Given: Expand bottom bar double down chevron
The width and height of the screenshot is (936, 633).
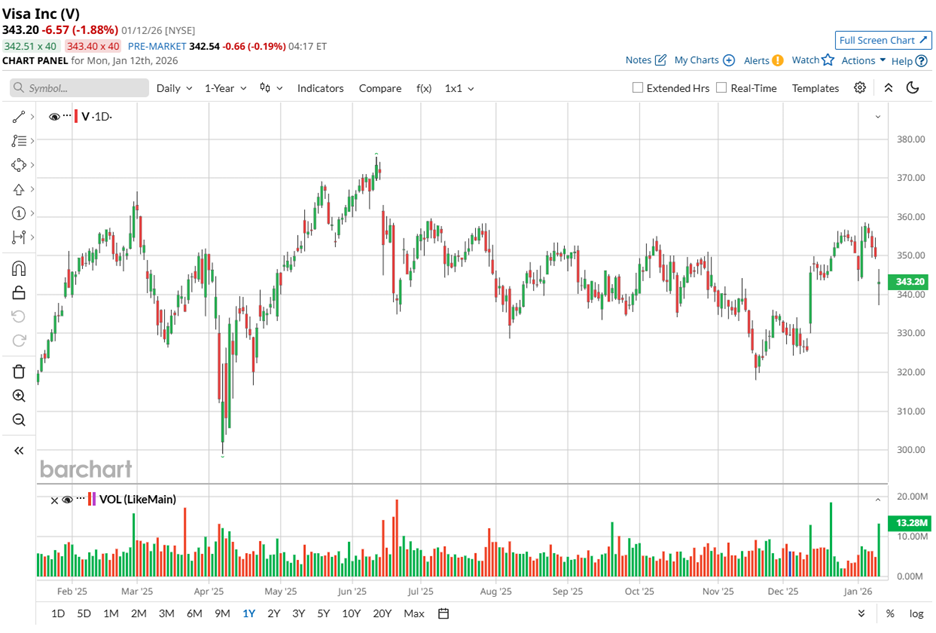Looking at the screenshot, I should (861, 613).
